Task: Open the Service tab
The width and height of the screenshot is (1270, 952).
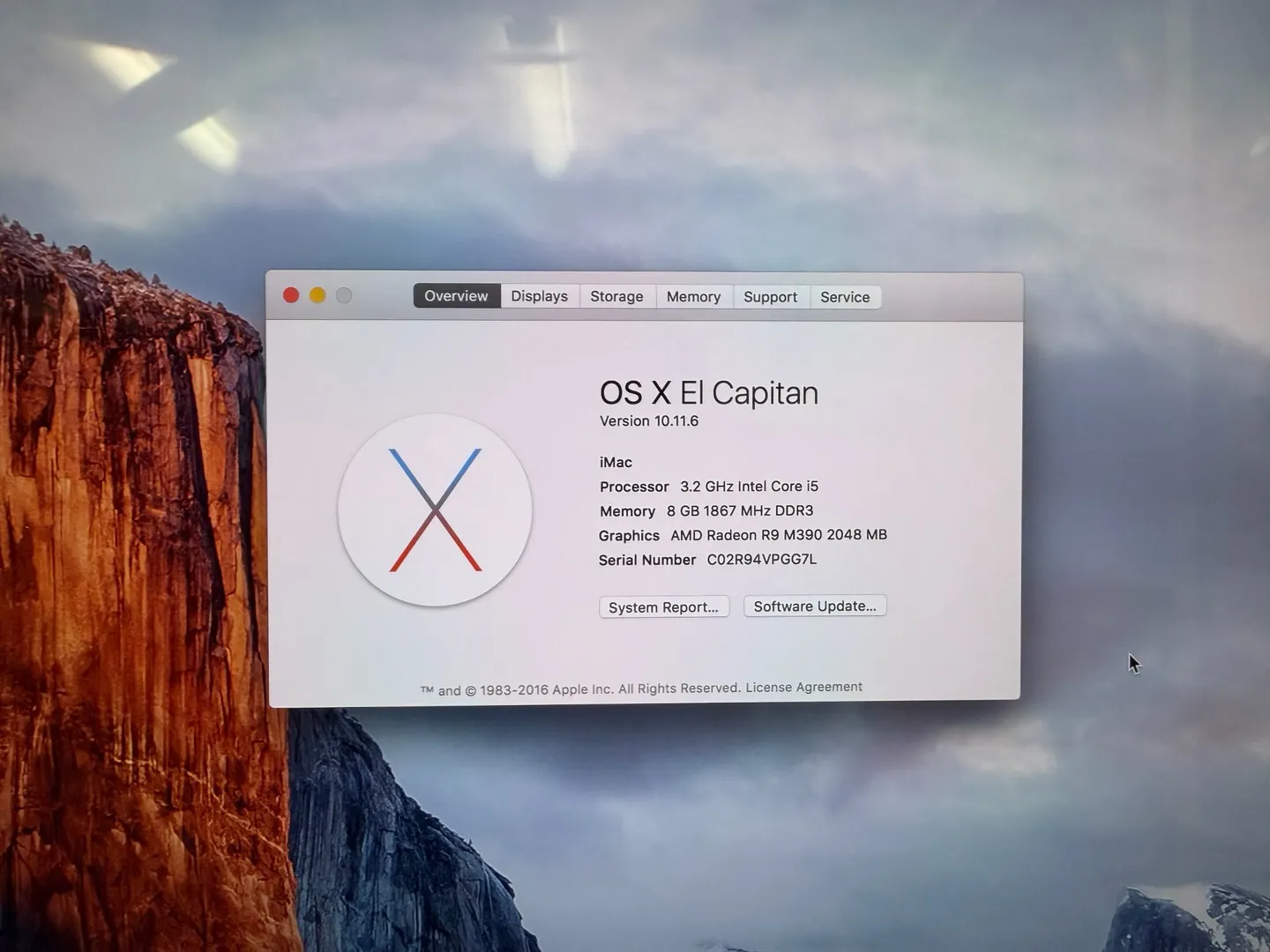Action: click(x=845, y=297)
